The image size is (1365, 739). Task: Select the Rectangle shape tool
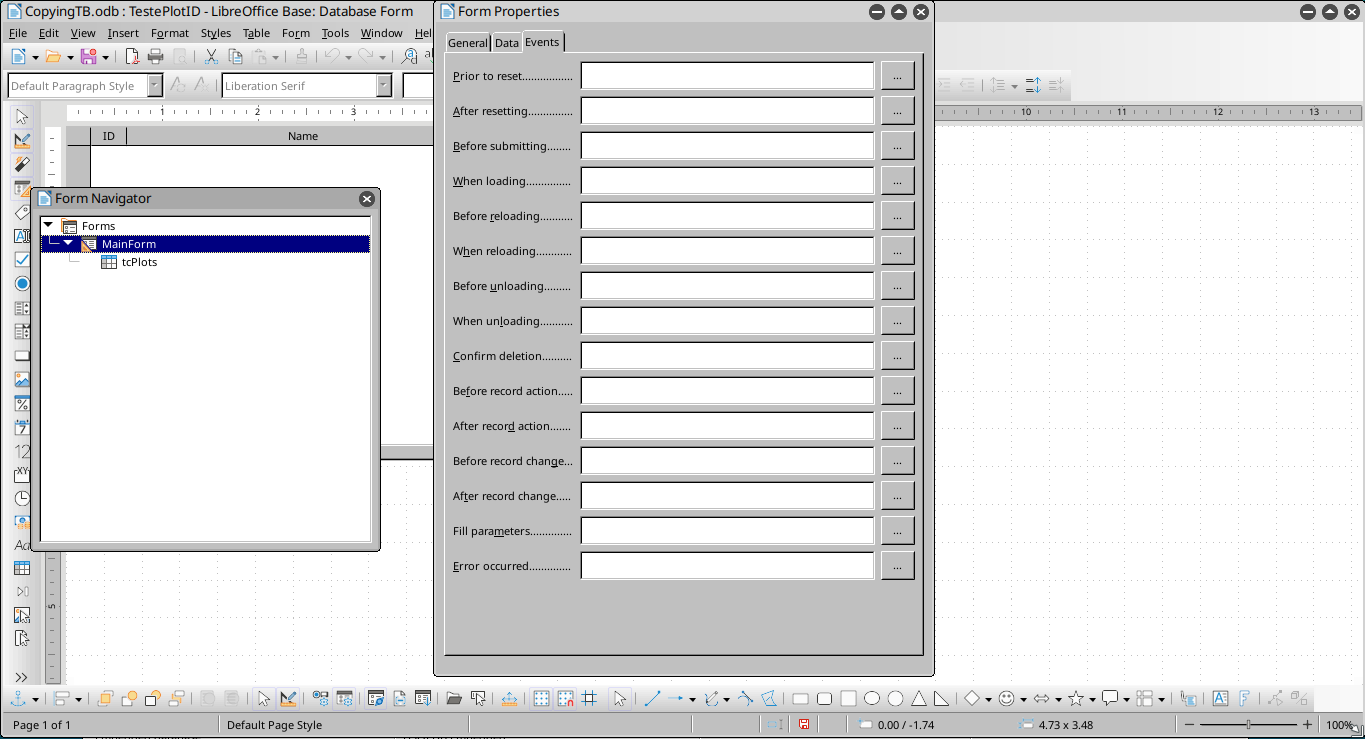point(800,699)
